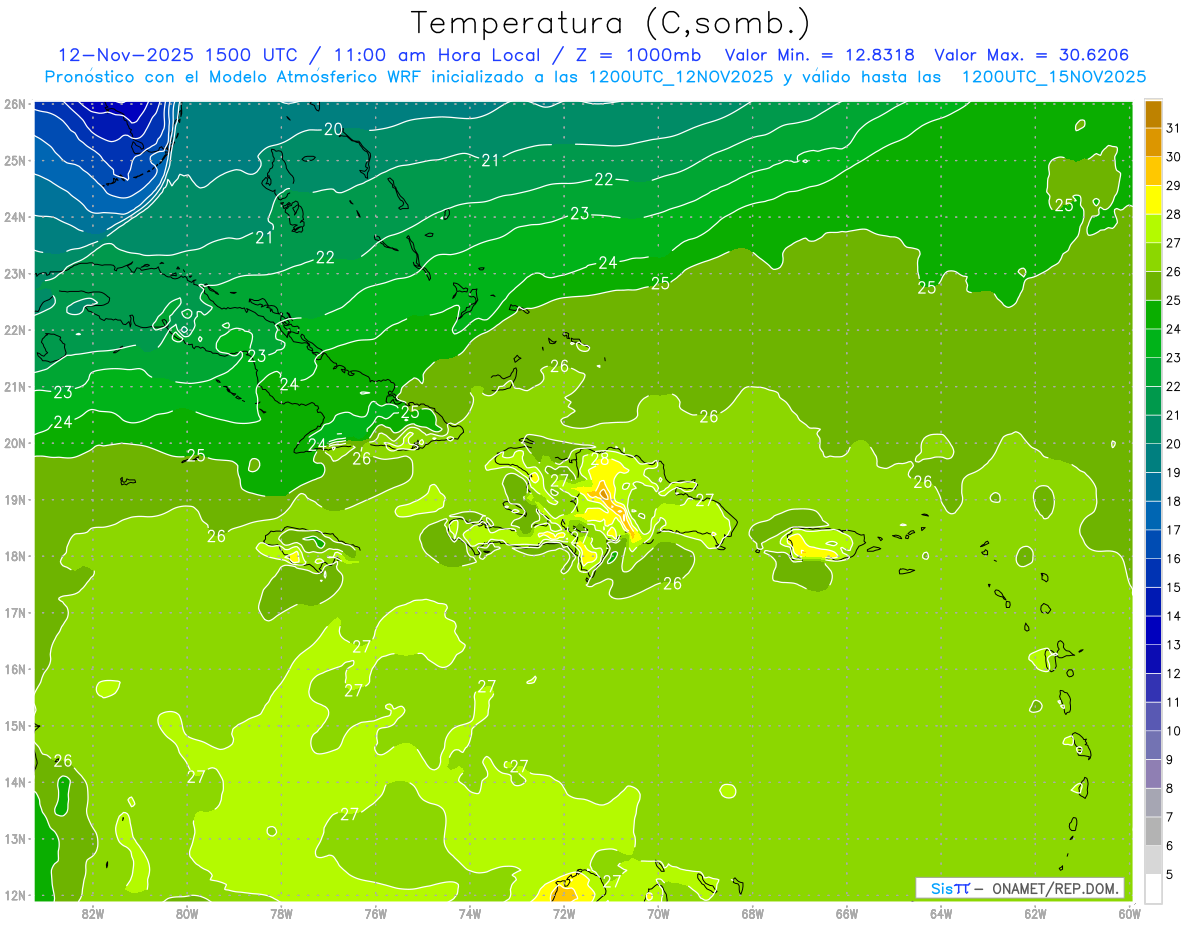Select the "Z = 1000mb" level text
The width and height of the screenshot is (1200, 927).
[638, 54]
